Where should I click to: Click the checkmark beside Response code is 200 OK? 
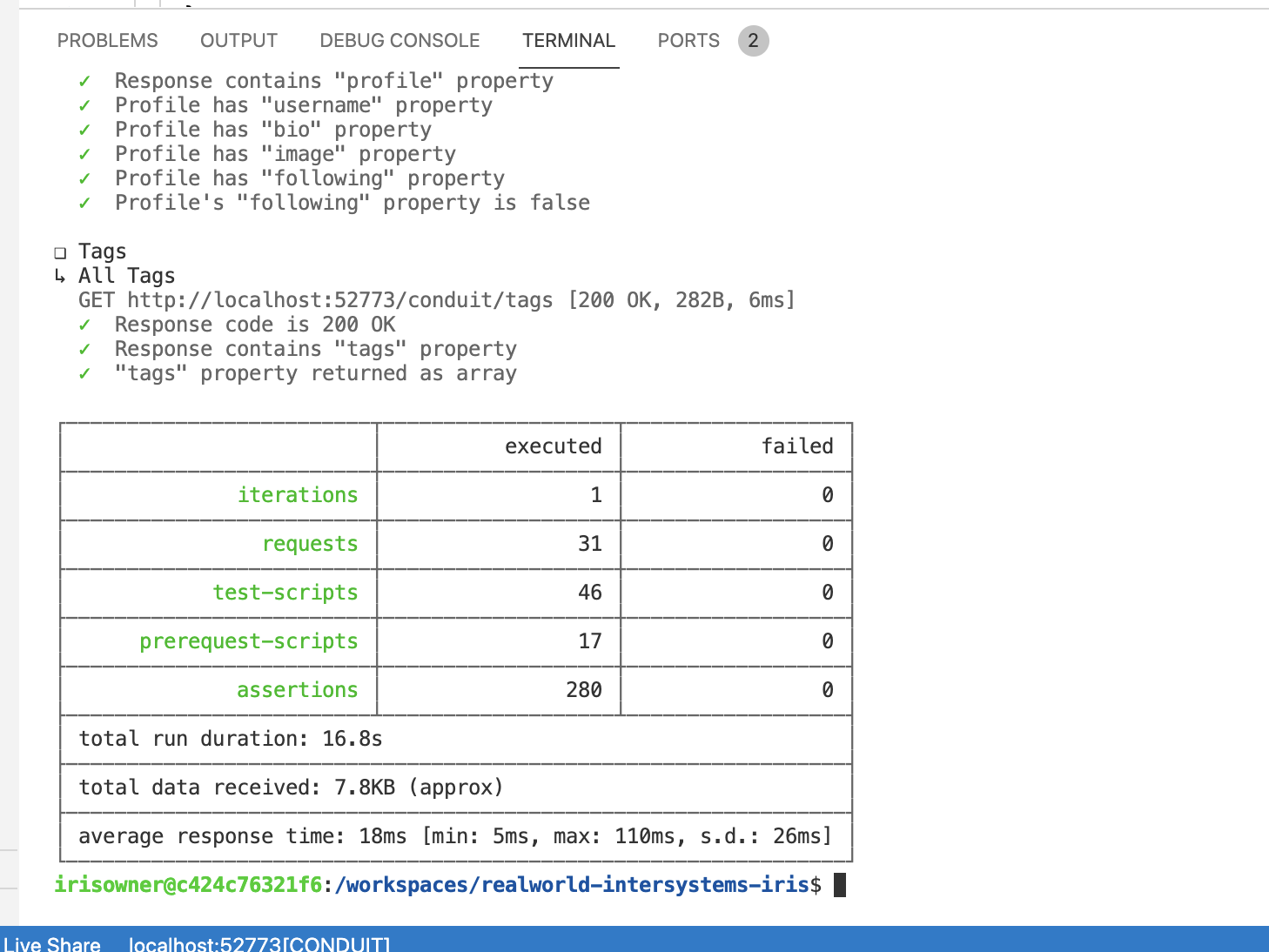point(84,325)
